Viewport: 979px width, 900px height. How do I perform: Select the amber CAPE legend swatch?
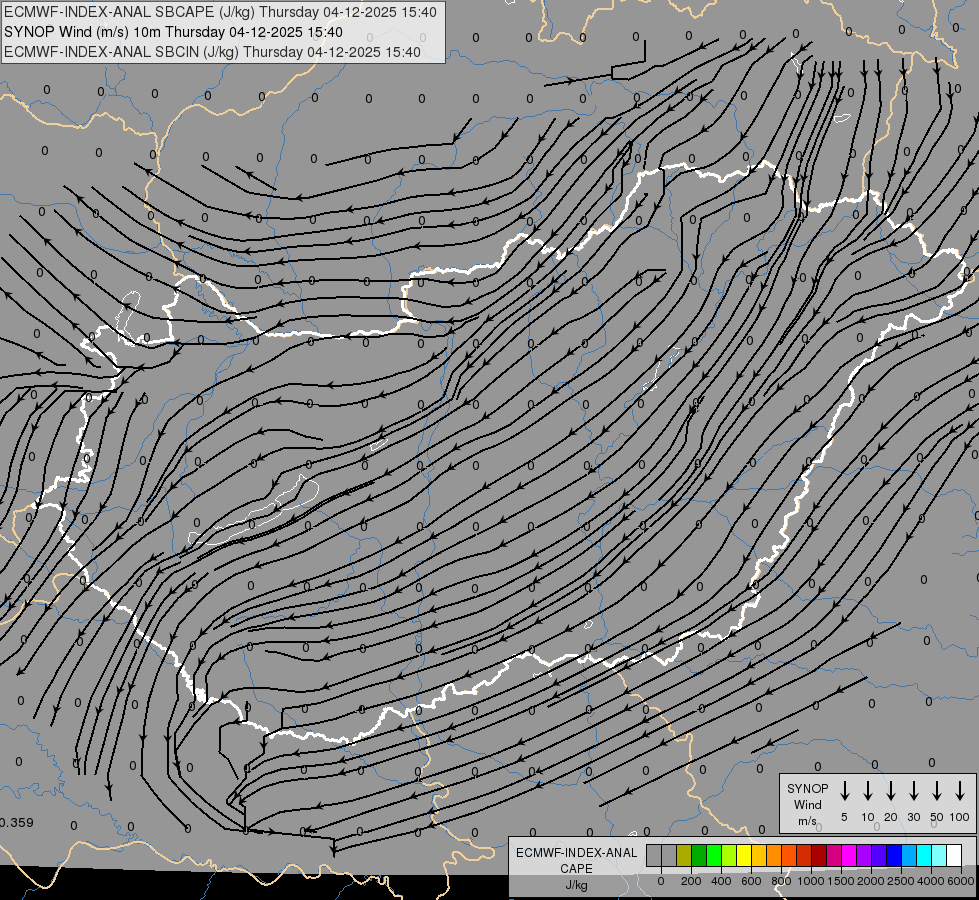(759, 855)
